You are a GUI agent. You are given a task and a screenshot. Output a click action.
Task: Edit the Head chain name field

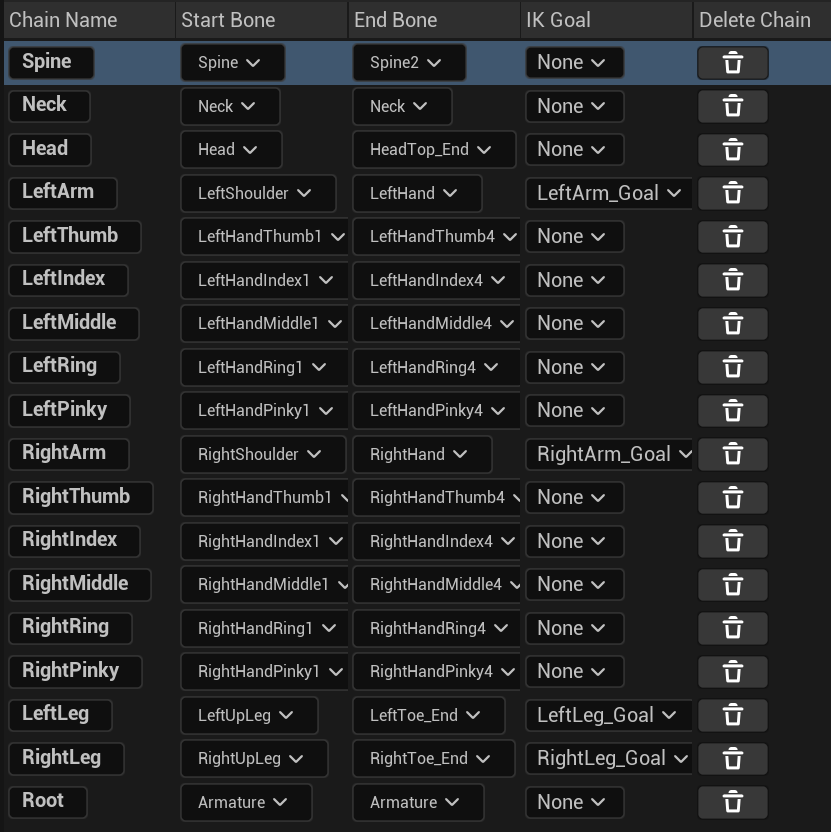[50, 150]
